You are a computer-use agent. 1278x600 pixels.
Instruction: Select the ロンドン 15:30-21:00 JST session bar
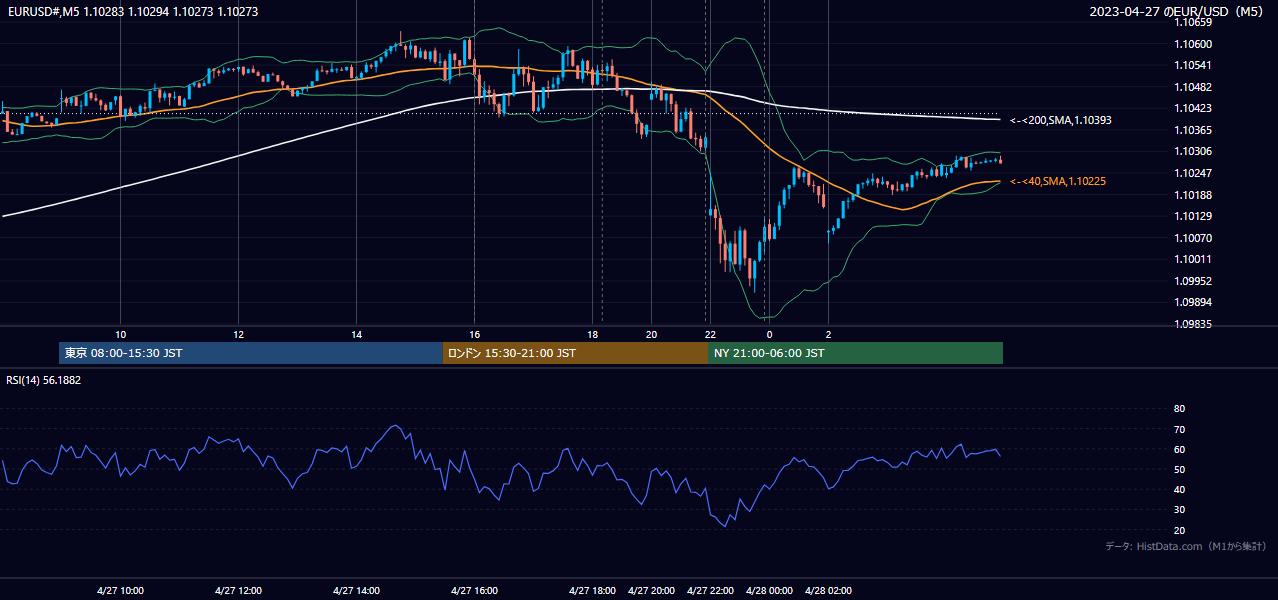[x=575, y=353]
